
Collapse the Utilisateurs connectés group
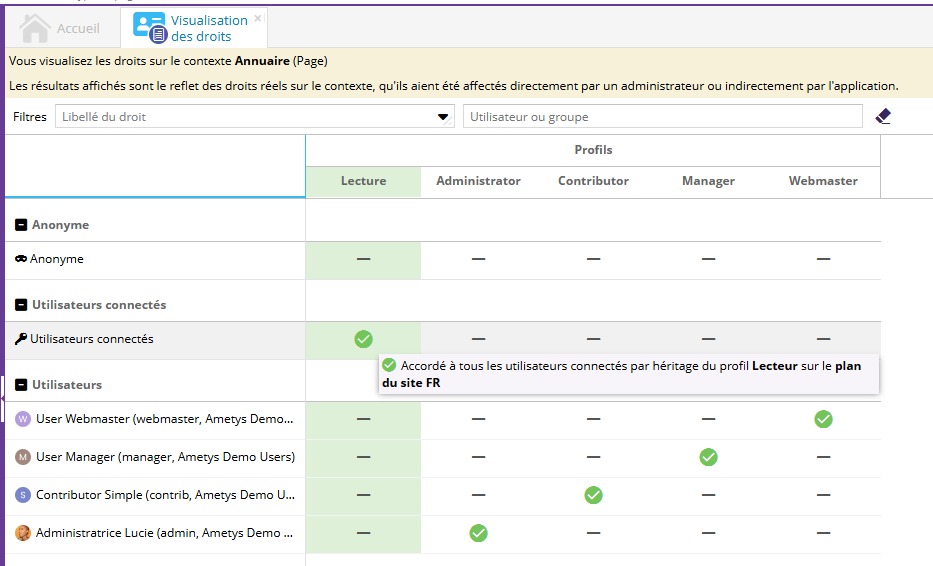click(21, 305)
